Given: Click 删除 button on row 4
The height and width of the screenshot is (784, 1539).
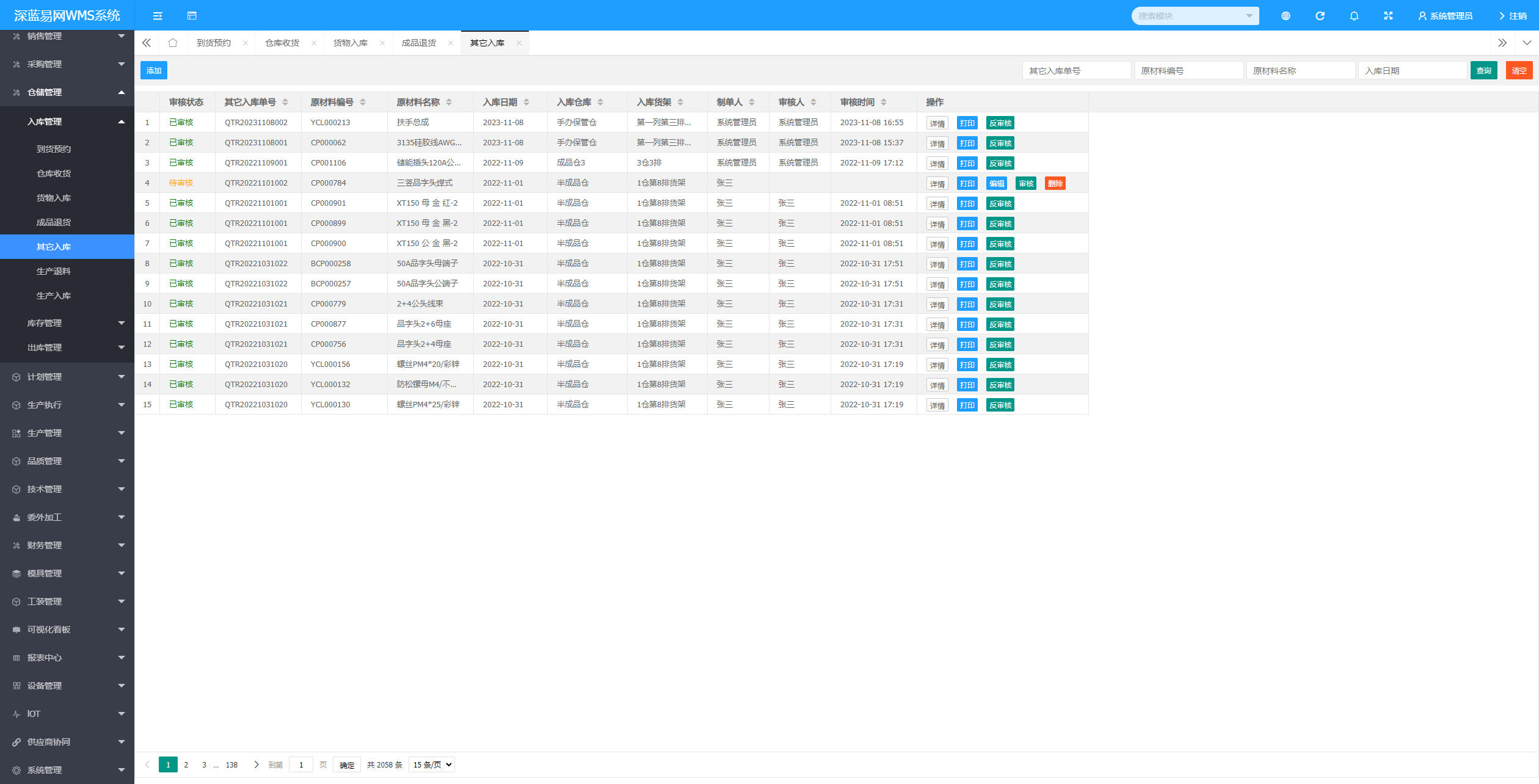Looking at the screenshot, I should pos(1055,183).
